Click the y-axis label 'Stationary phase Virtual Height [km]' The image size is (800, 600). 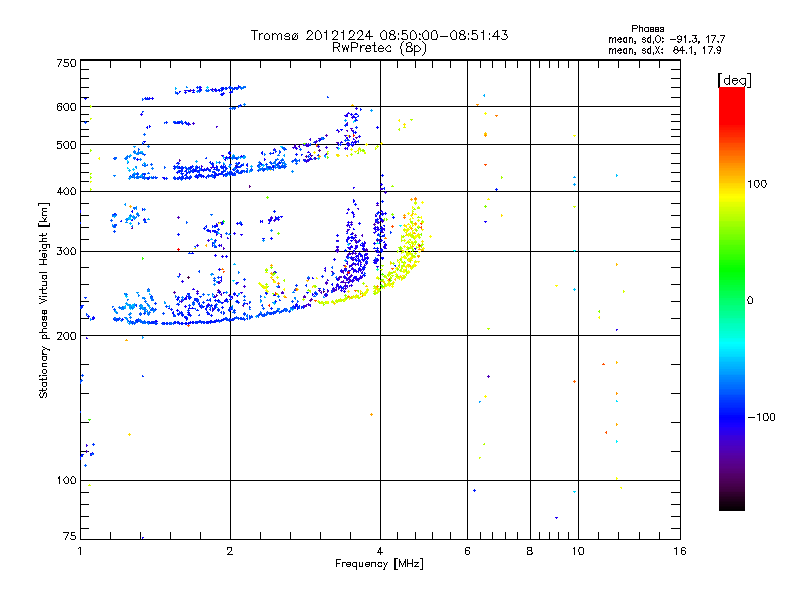(44, 300)
